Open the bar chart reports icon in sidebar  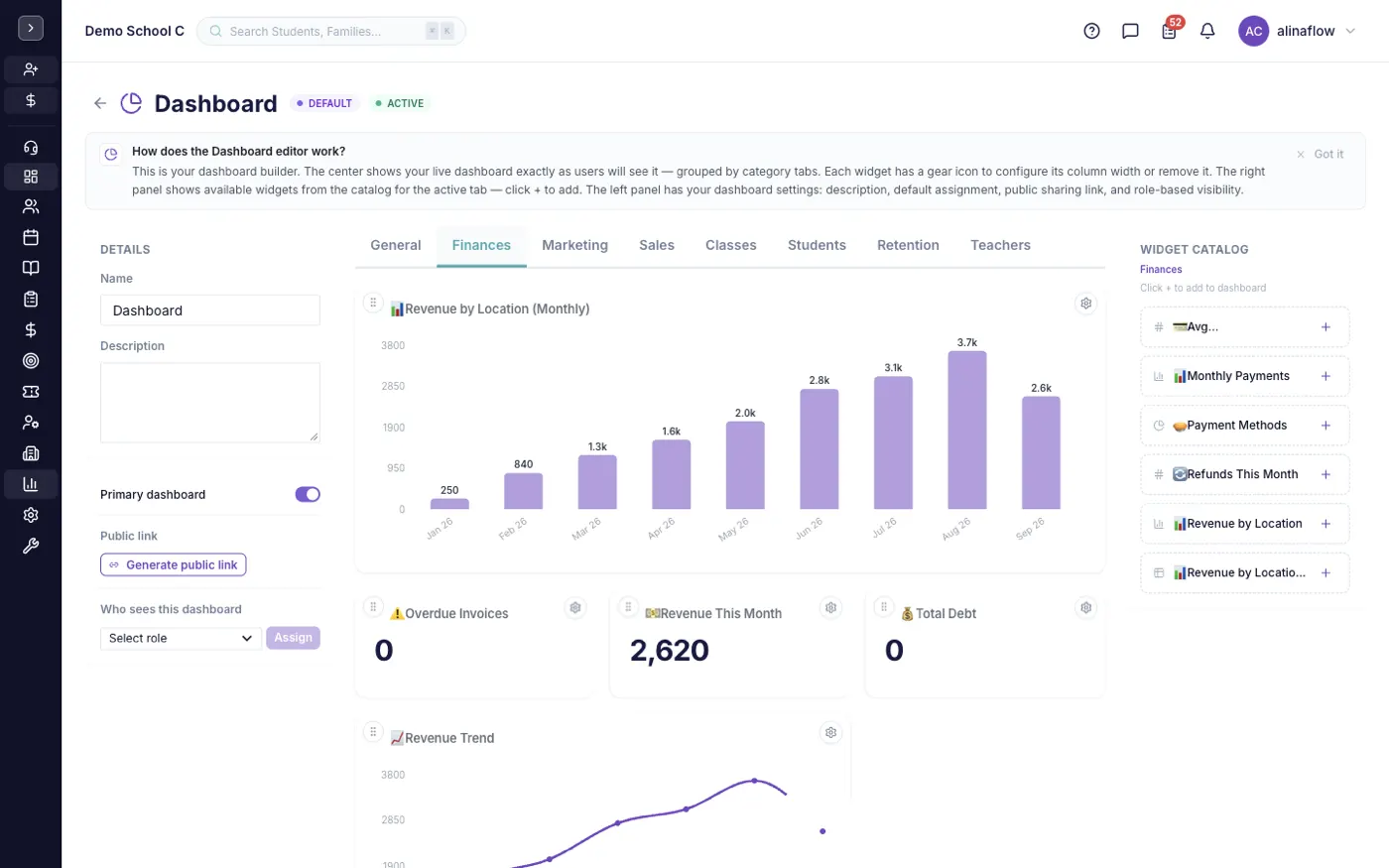coord(31,484)
